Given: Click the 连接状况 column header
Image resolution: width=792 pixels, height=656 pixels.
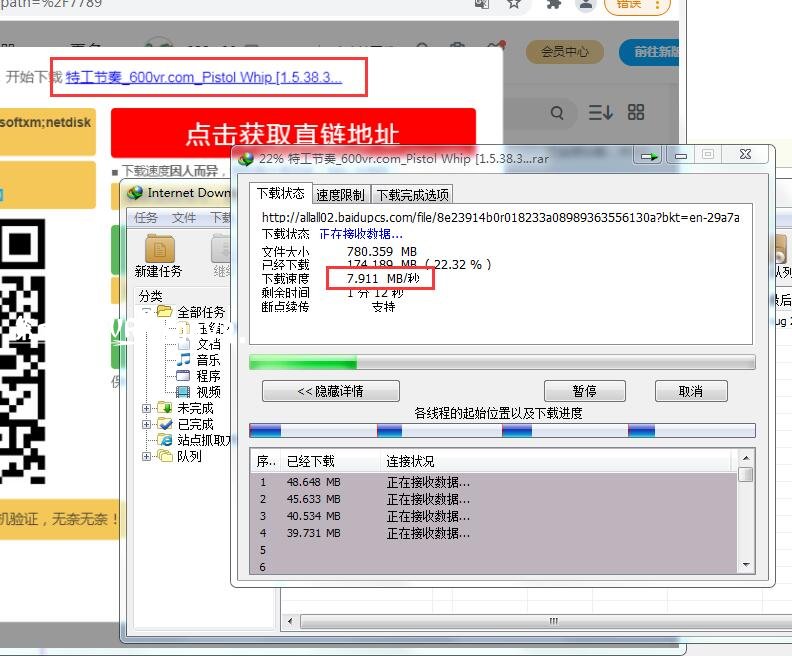Looking at the screenshot, I should [556, 461].
